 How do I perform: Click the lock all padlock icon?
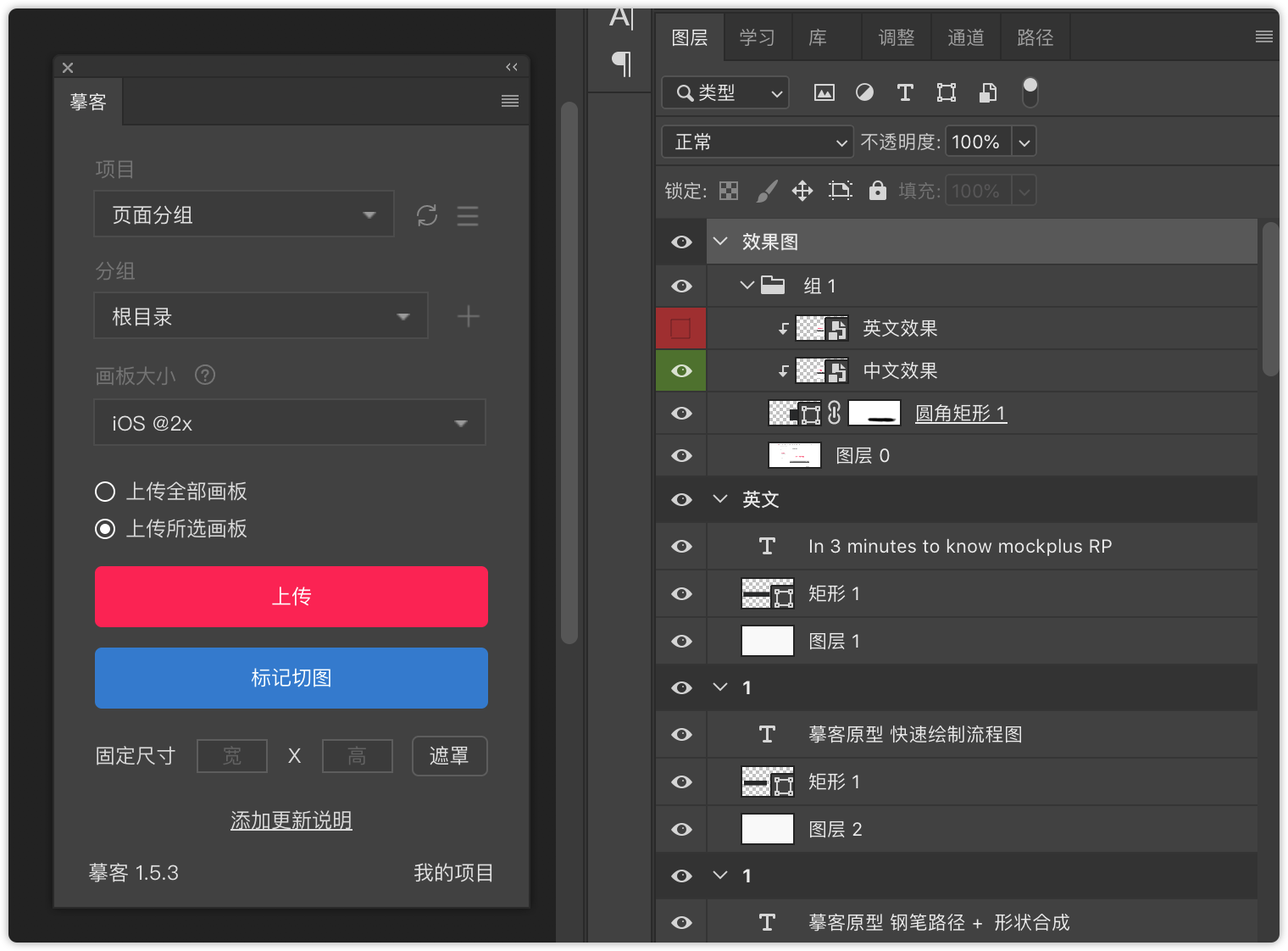877,191
